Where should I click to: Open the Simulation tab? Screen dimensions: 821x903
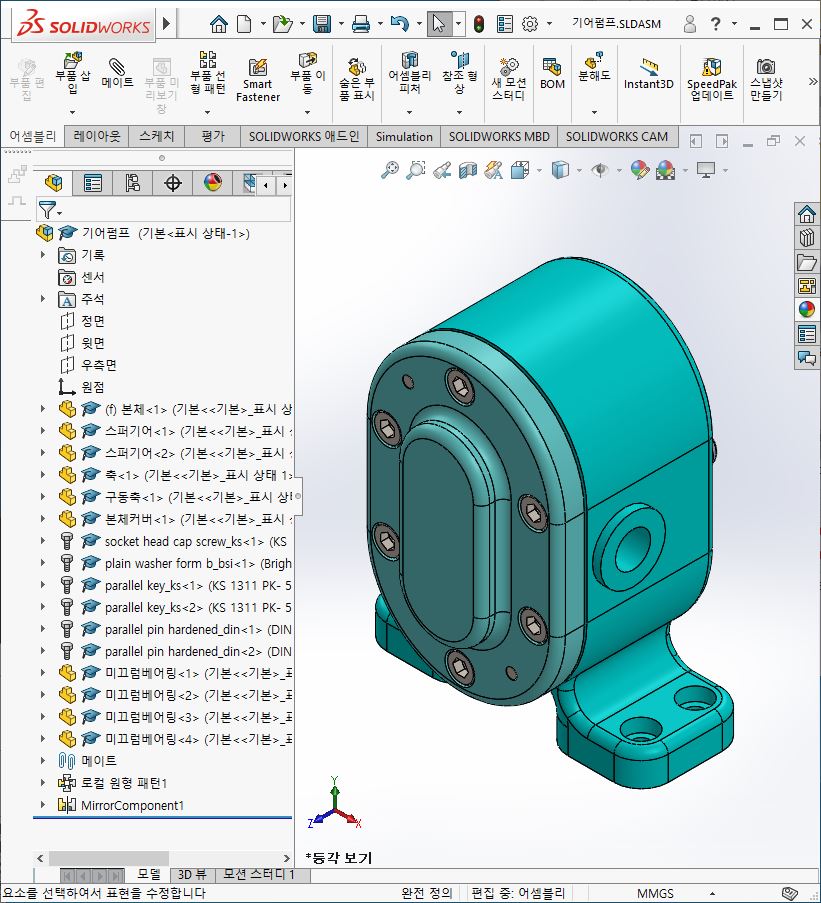coord(404,136)
